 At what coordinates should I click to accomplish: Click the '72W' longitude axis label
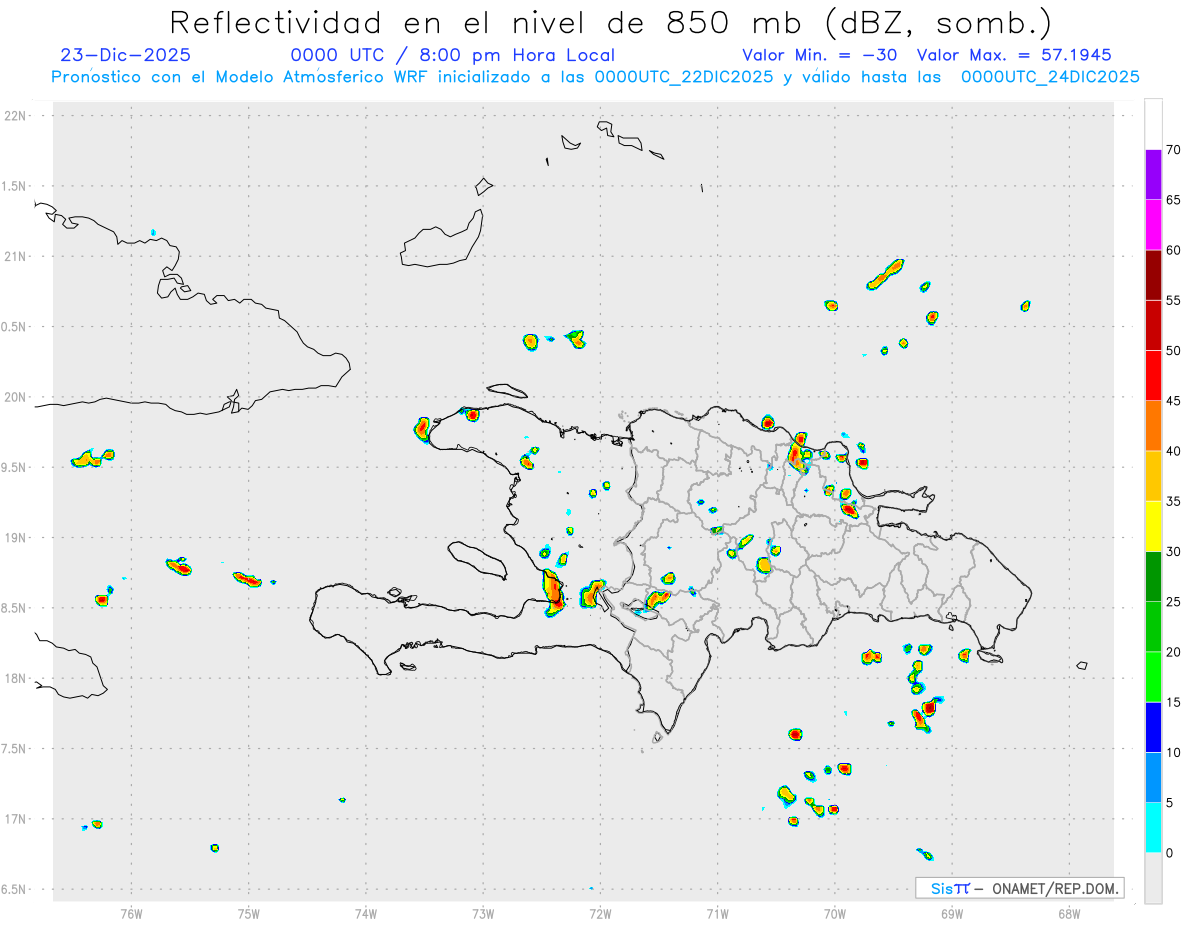pos(600,913)
